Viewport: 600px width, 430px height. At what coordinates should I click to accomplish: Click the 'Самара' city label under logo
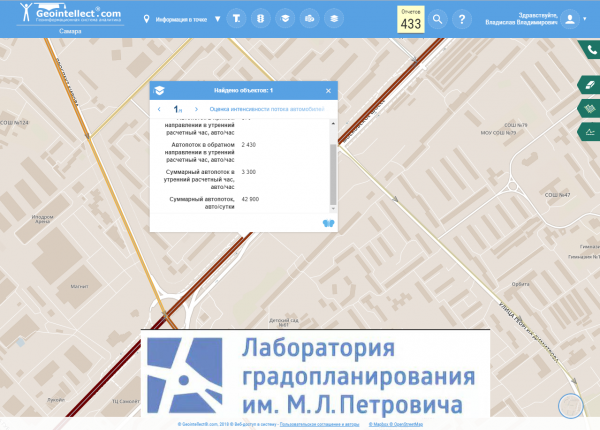pos(70,31)
